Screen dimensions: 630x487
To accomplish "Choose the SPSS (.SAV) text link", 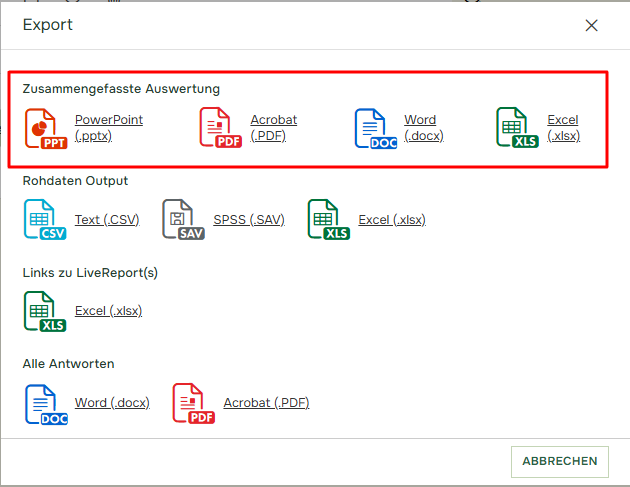I will click(248, 220).
